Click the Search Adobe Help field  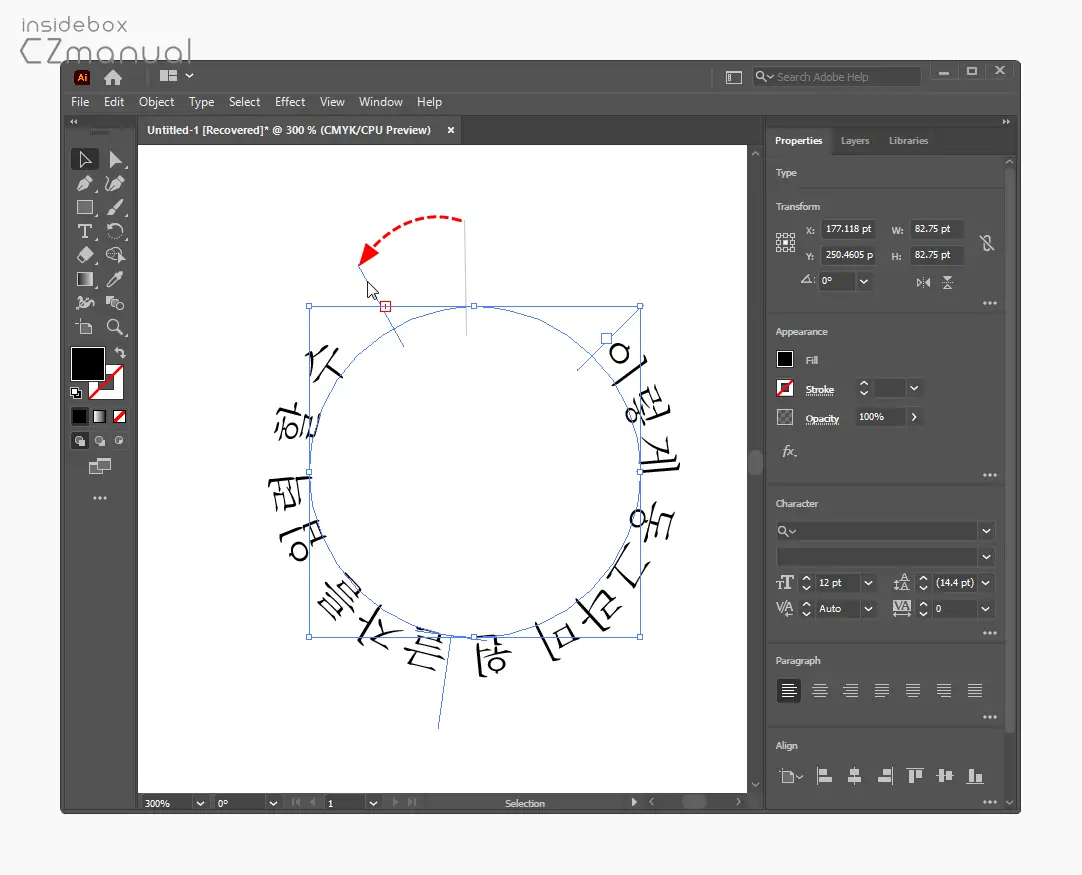pyautogui.click(x=837, y=77)
